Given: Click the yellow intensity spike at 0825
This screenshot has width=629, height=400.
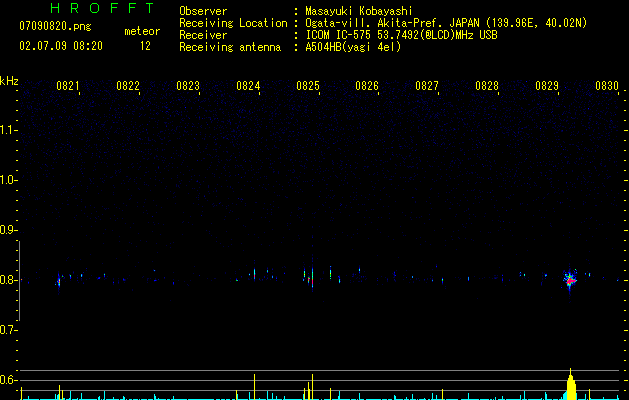Looking at the screenshot, I should [x=312, y=387].
